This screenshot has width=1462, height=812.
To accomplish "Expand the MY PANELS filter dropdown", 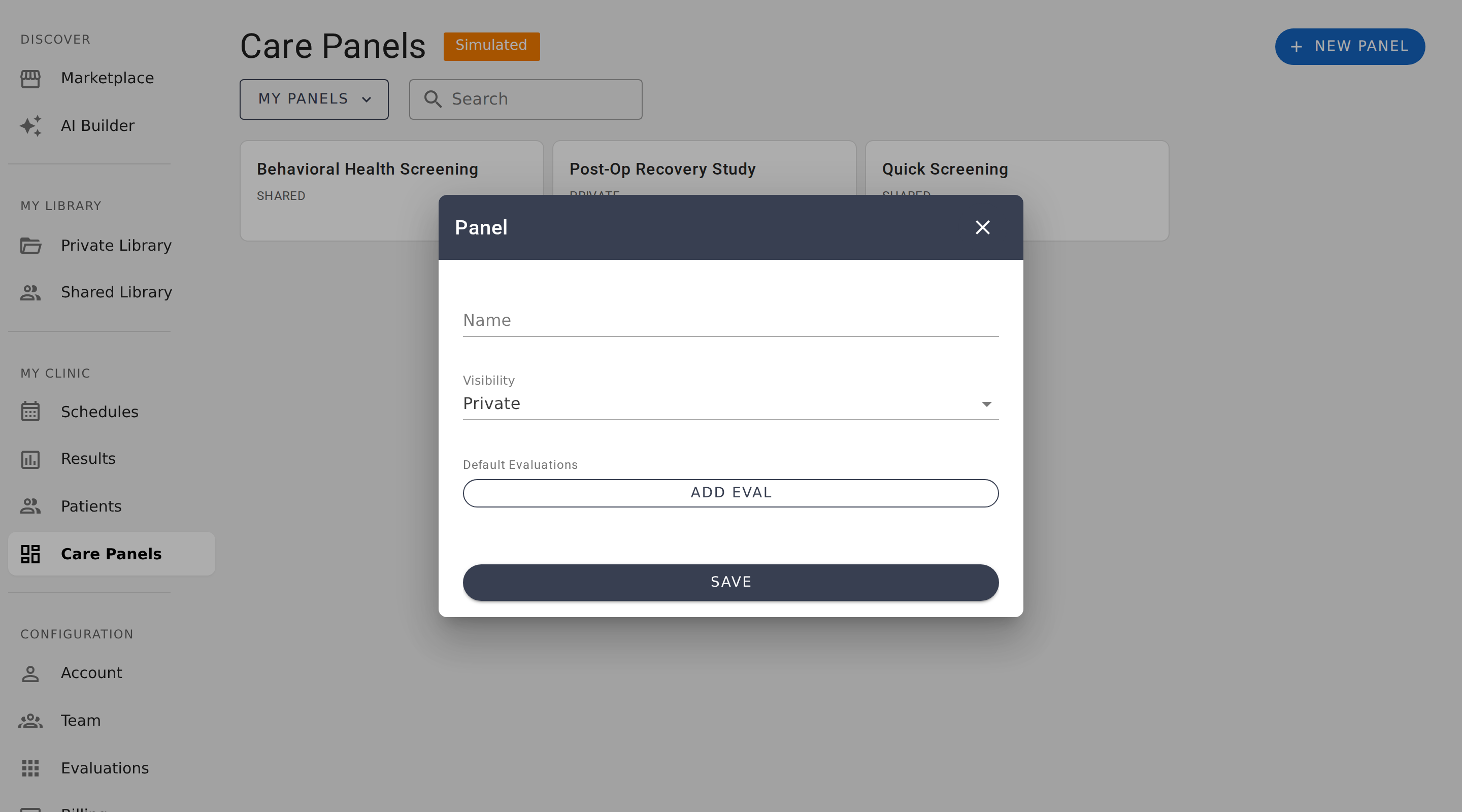I will (314, 99).
